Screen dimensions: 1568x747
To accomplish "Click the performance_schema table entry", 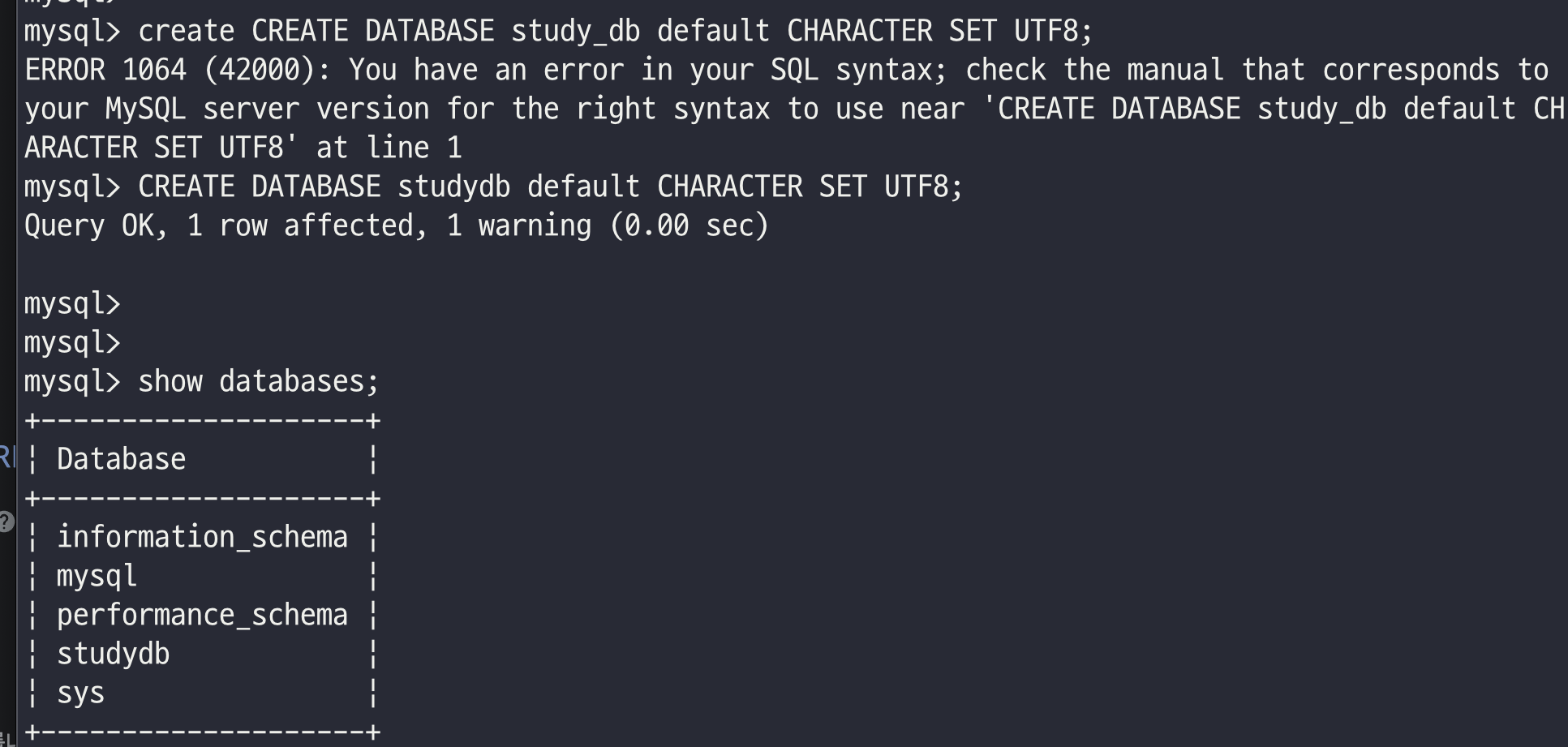I will [x=202, y=615].
